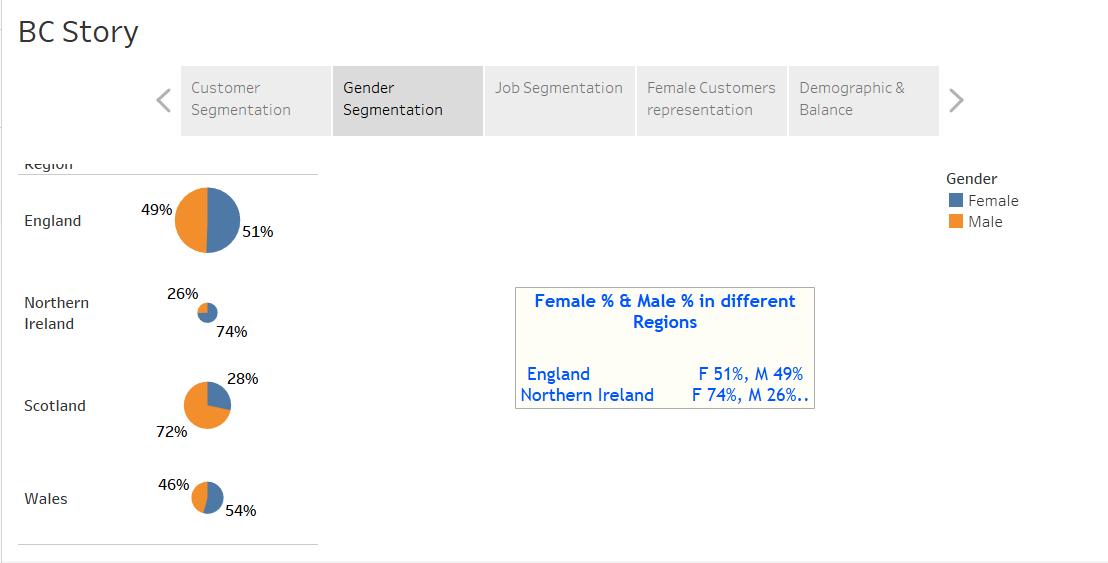Open the Customer Segmentation story tab
The width and height of the screenshot is (1108, 563).
[256, 100]
